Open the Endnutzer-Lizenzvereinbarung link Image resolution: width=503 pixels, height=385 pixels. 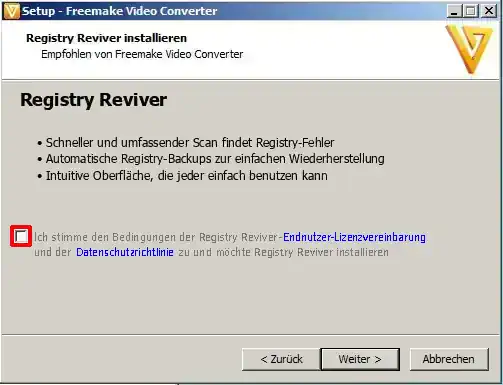coord(354,237)
